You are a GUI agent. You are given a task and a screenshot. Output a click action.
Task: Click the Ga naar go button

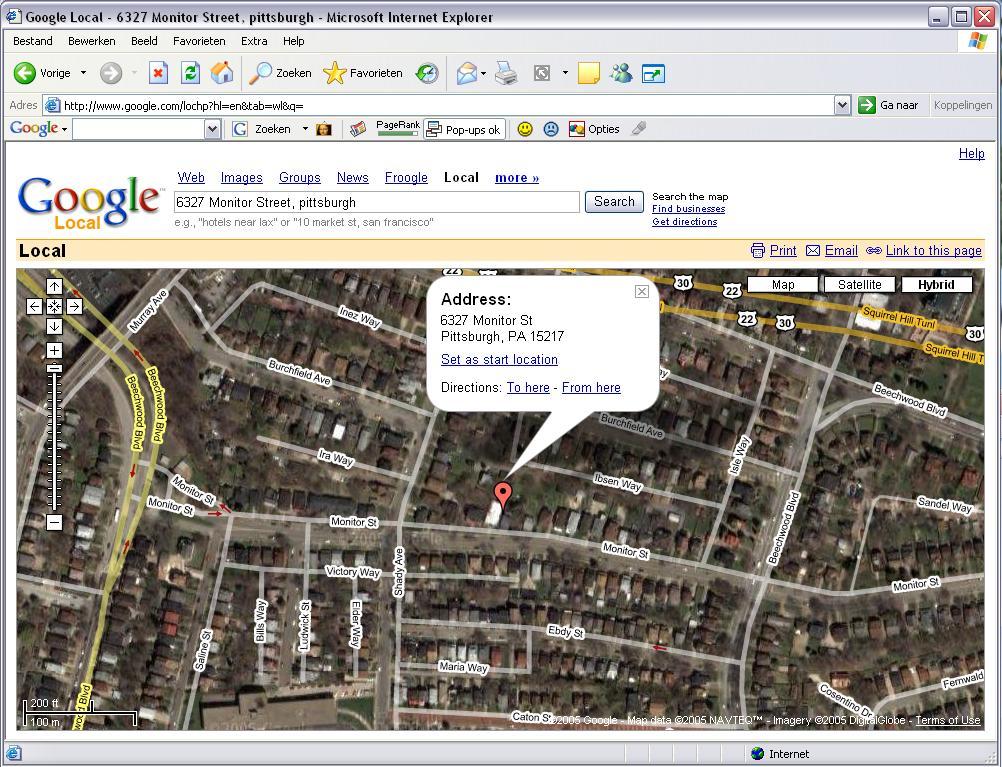pos(888,105)
